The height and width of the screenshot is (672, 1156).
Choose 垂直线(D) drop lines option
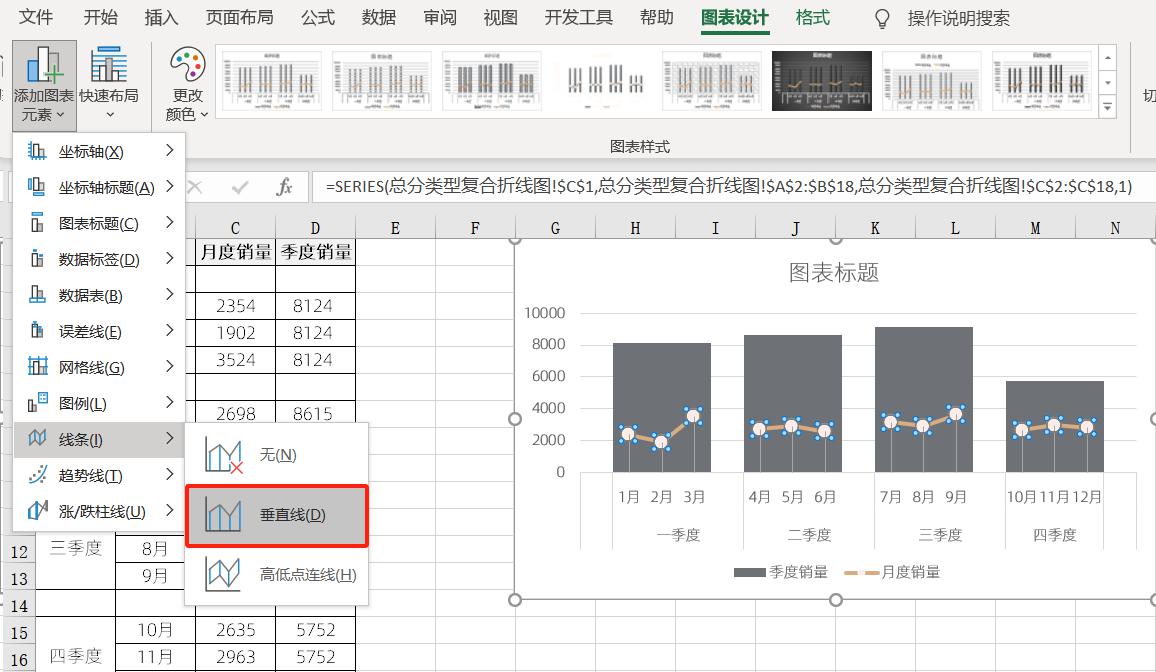pos(276,515)
